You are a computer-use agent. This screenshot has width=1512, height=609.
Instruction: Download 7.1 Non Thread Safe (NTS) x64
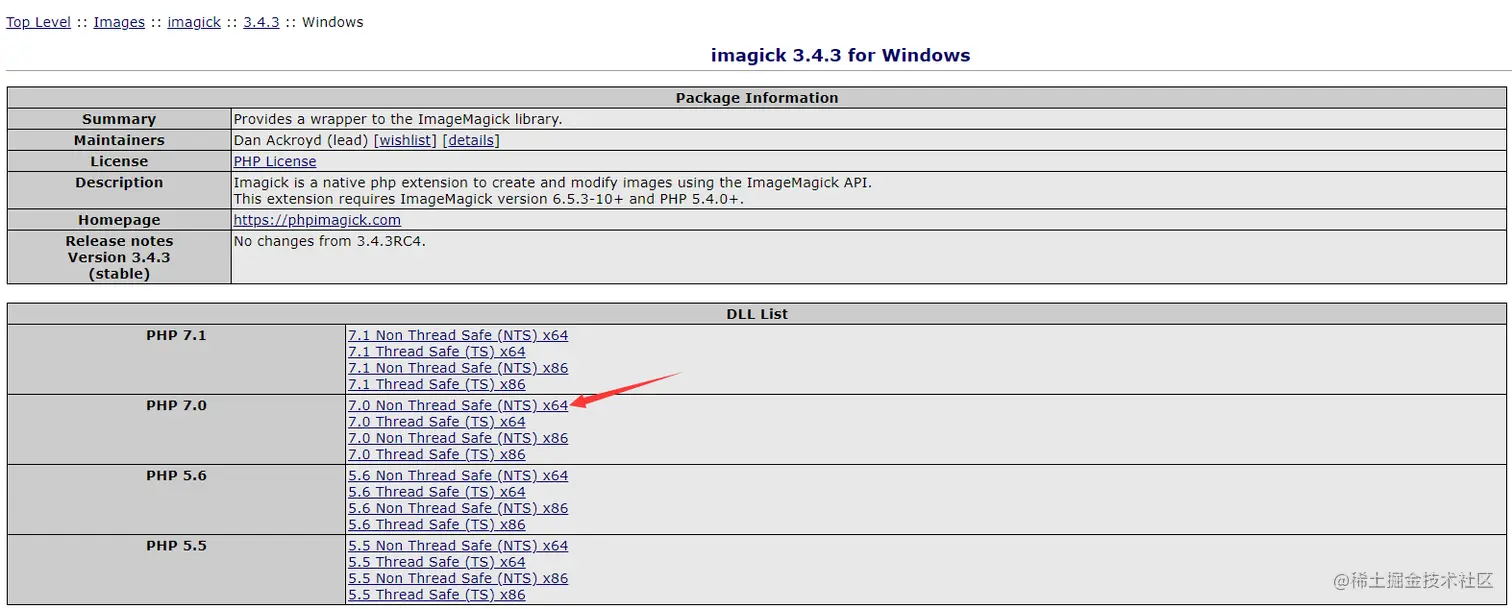[458, 336]
